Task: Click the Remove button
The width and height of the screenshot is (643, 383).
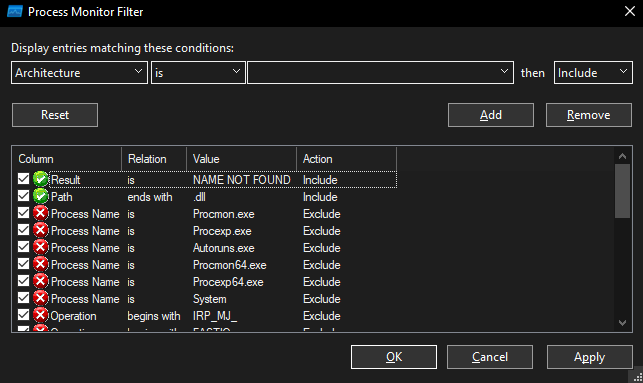Action: tap(588, 115)
